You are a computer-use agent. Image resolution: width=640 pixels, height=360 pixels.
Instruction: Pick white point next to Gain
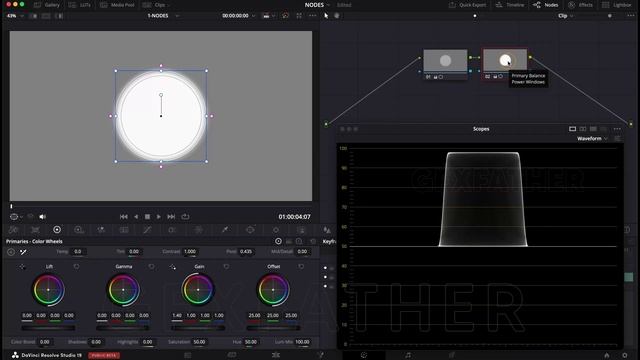pyautogui.click(x=173, y=267)
